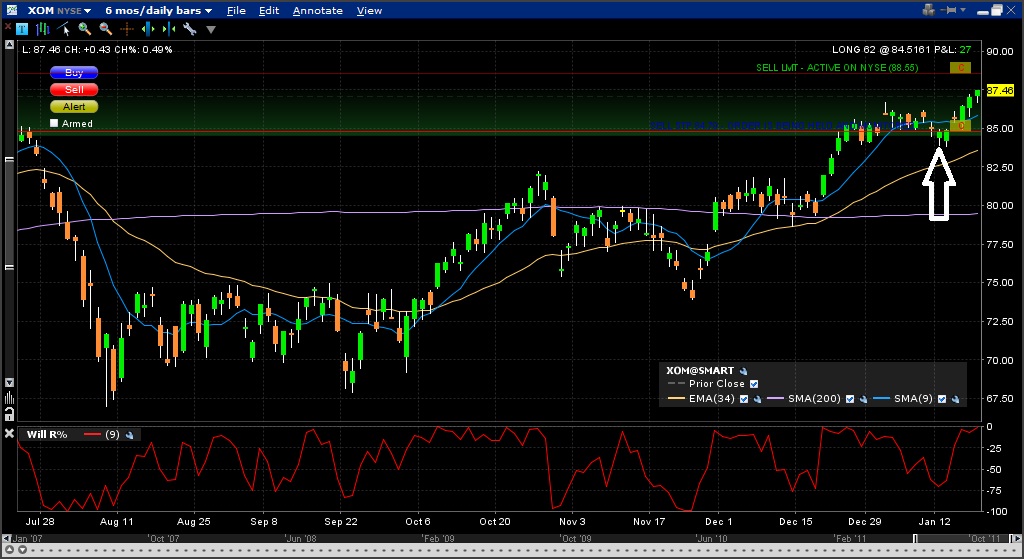Image resolution: width=1024 pixels, height=559 pixels.
Task: Uncheck the Prior Close checkbox
Action: click(754, 384)
